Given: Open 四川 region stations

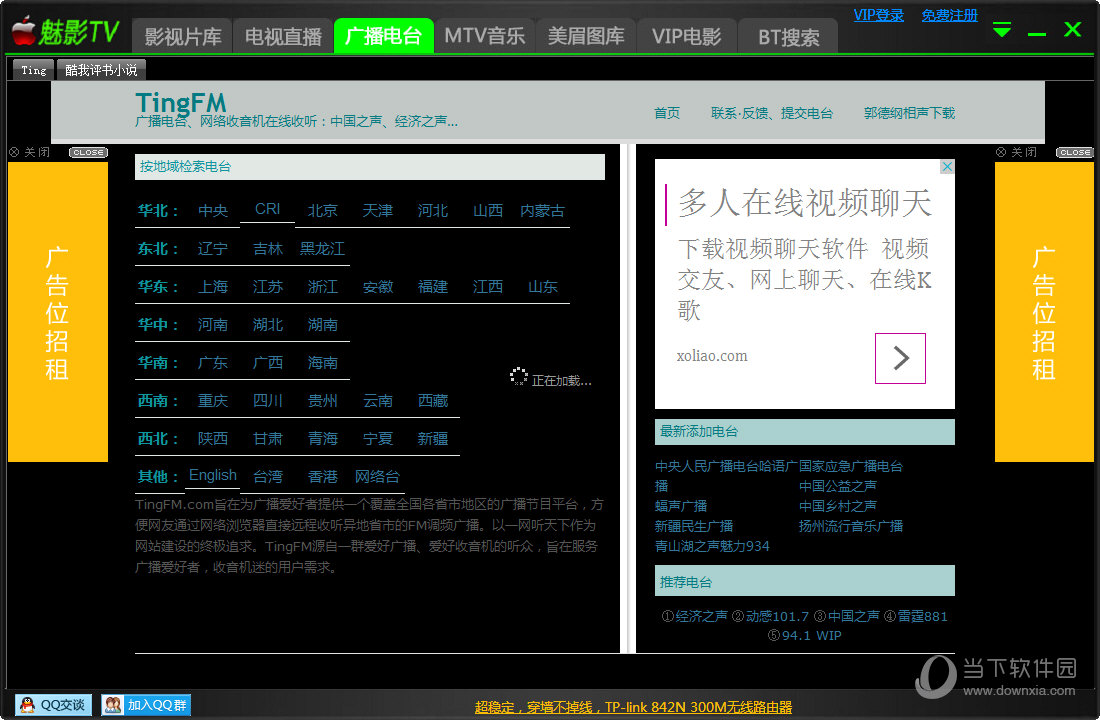Looking at the screenshot, I should 267,400.
